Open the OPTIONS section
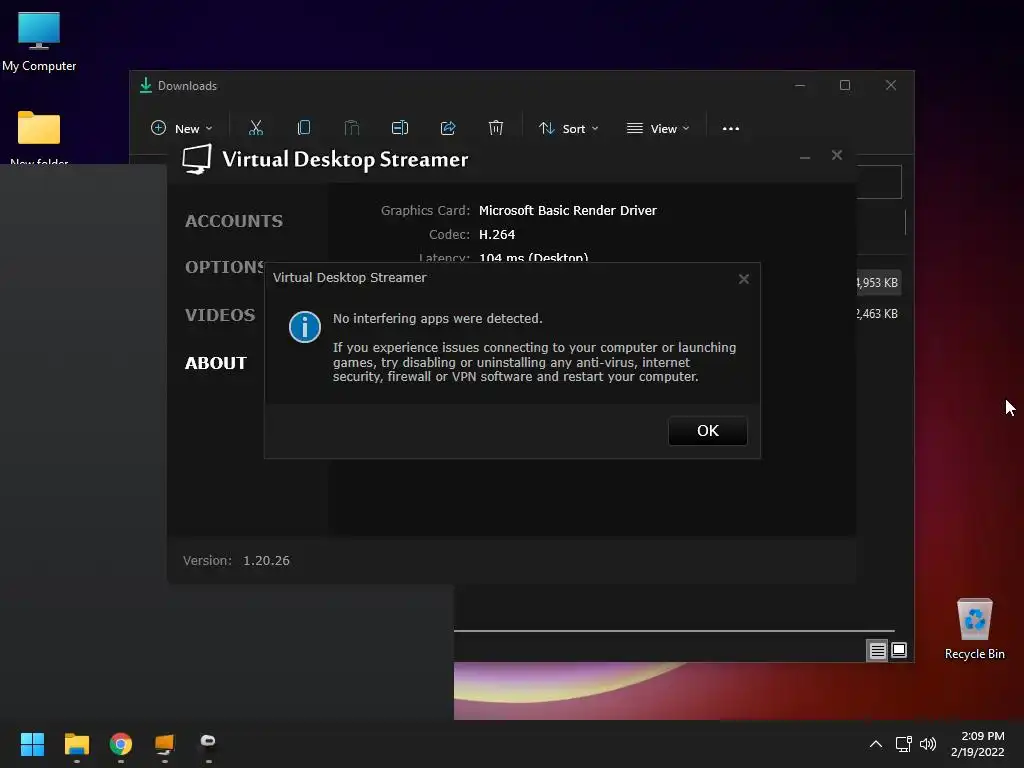This screenshot has height=768, width=1024. (x=225, y=267)
